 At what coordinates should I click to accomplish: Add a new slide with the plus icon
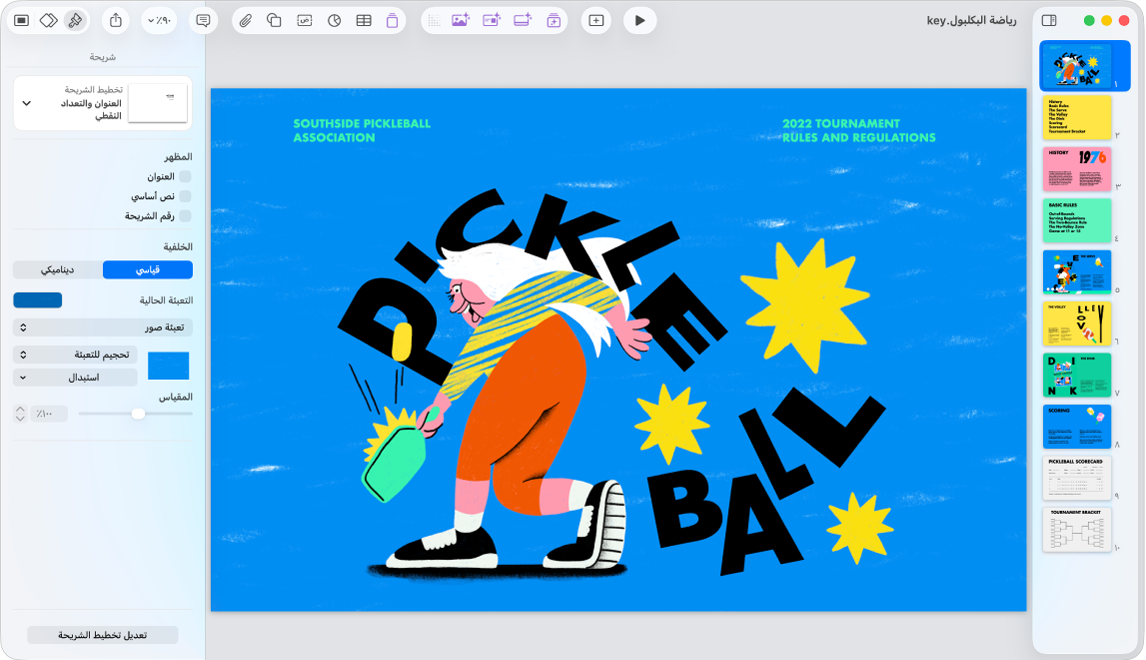[596, 20]
